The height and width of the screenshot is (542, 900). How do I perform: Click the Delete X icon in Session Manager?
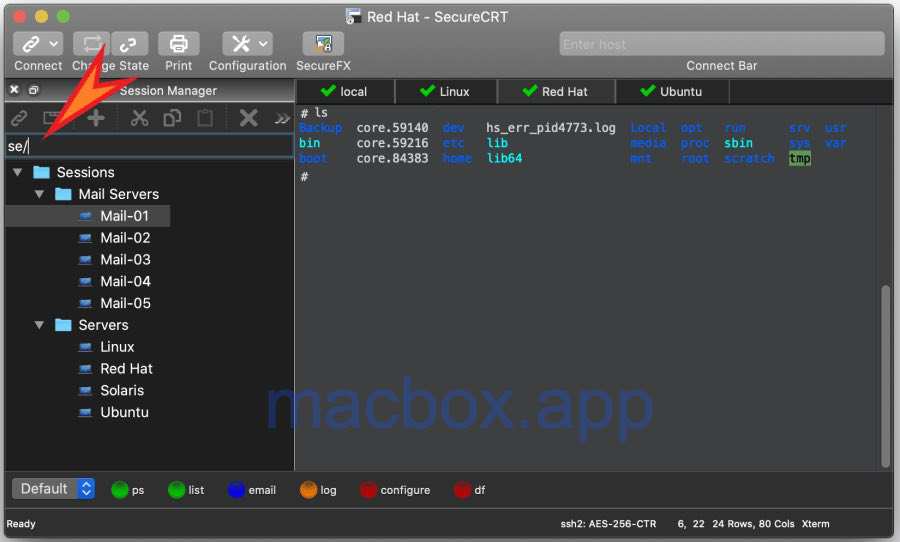248,118
